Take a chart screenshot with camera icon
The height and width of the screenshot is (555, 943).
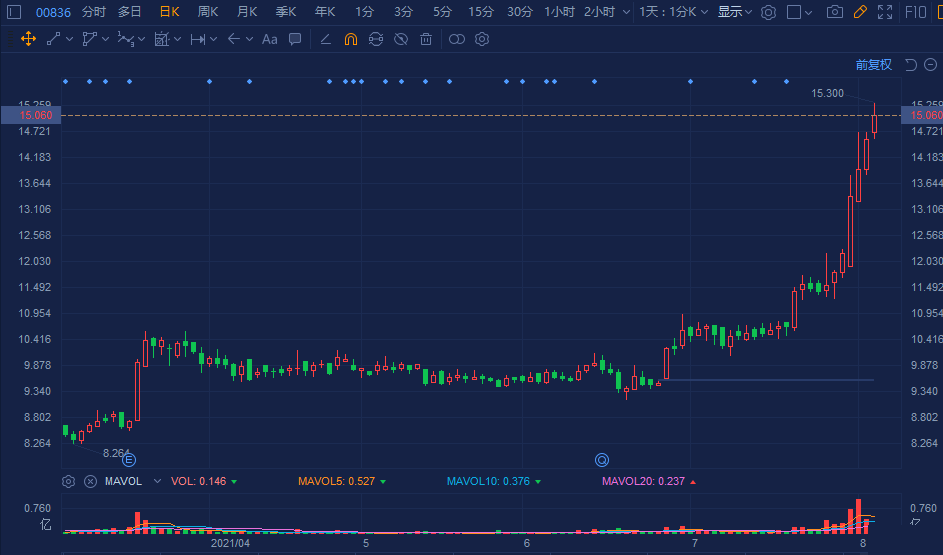[835, 12]
